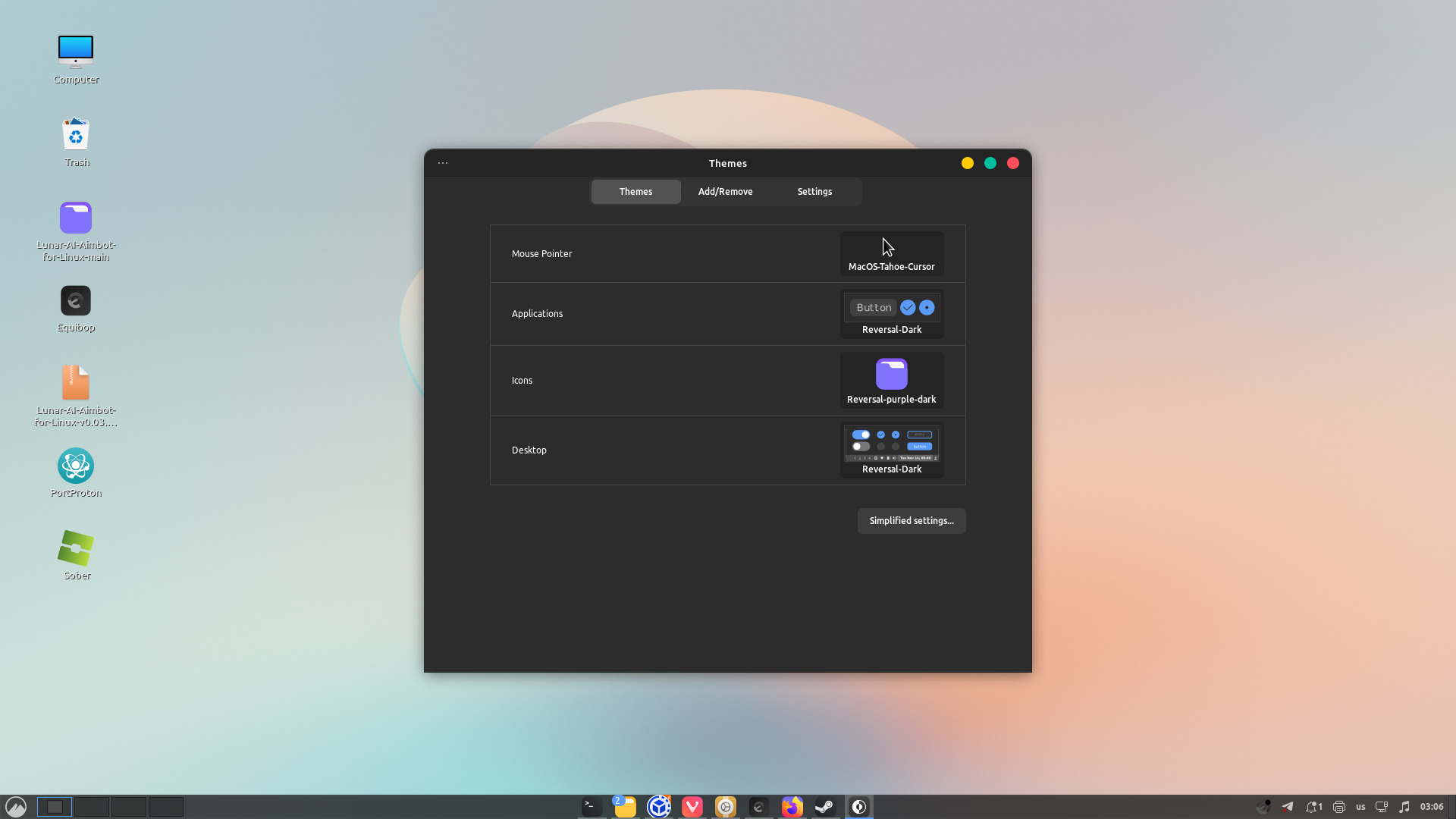Select the Themes tab
The height and width of the screenshot is (819, 1456).
click(635, 192)
